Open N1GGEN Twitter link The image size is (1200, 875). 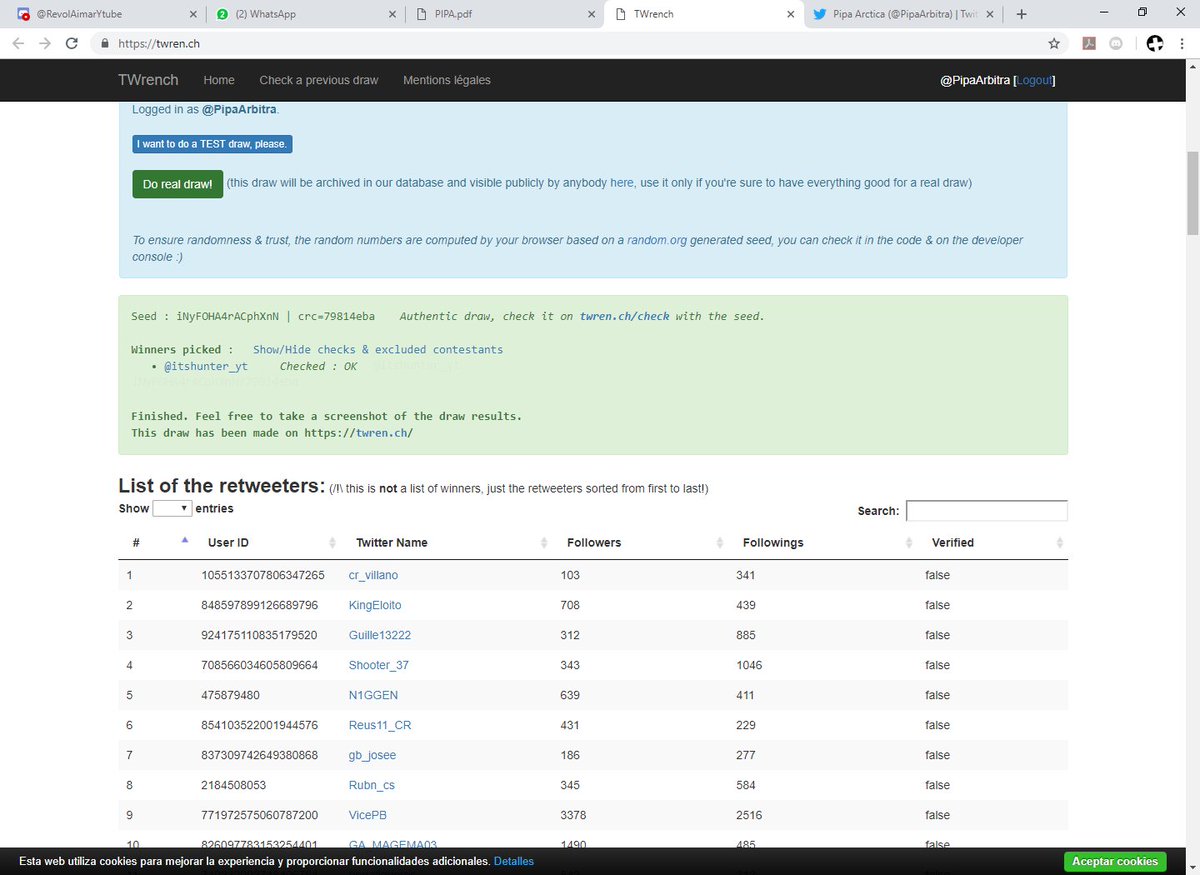point(373,695)
